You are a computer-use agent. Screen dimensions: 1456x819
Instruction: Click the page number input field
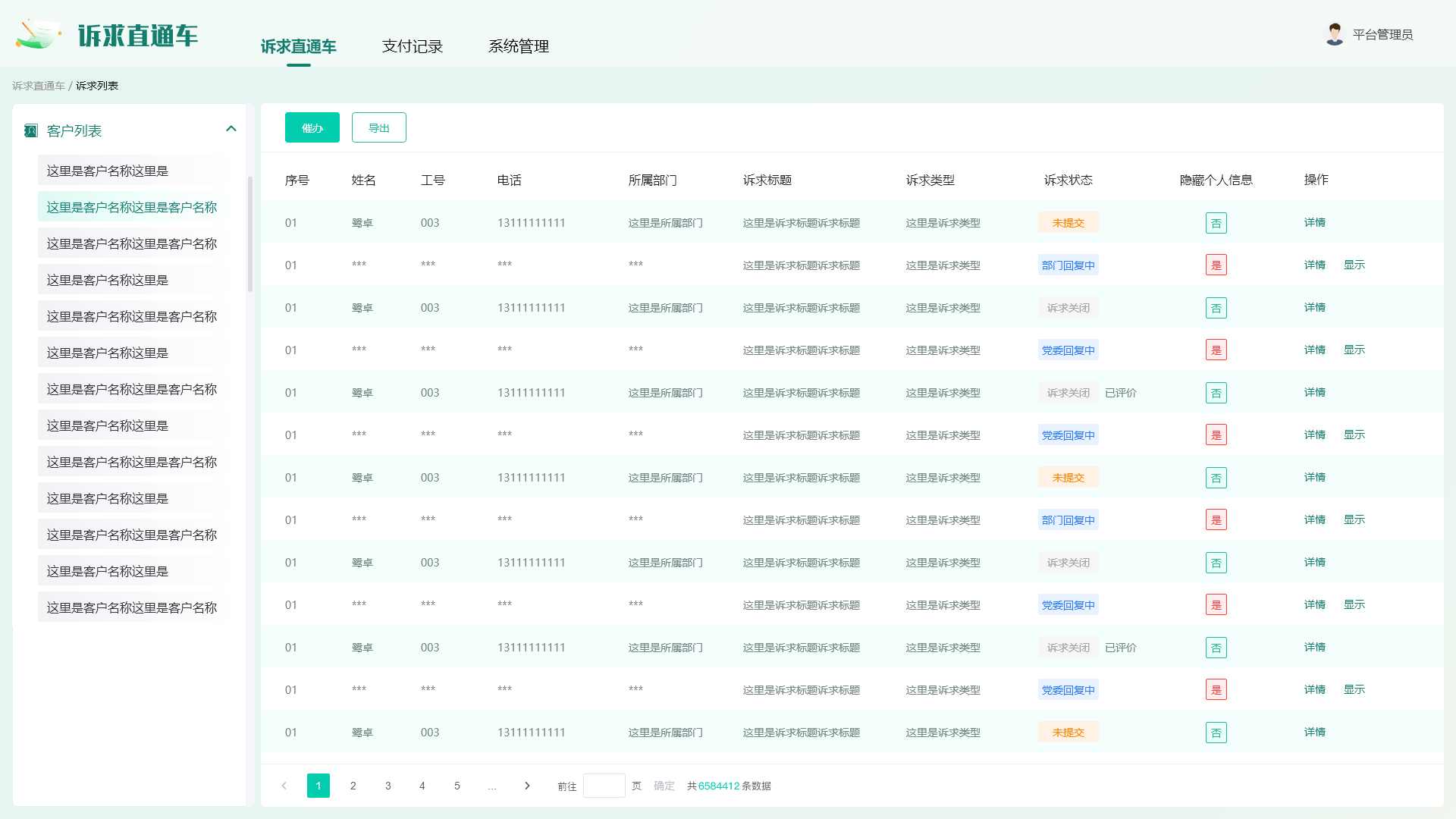point(604,786)
